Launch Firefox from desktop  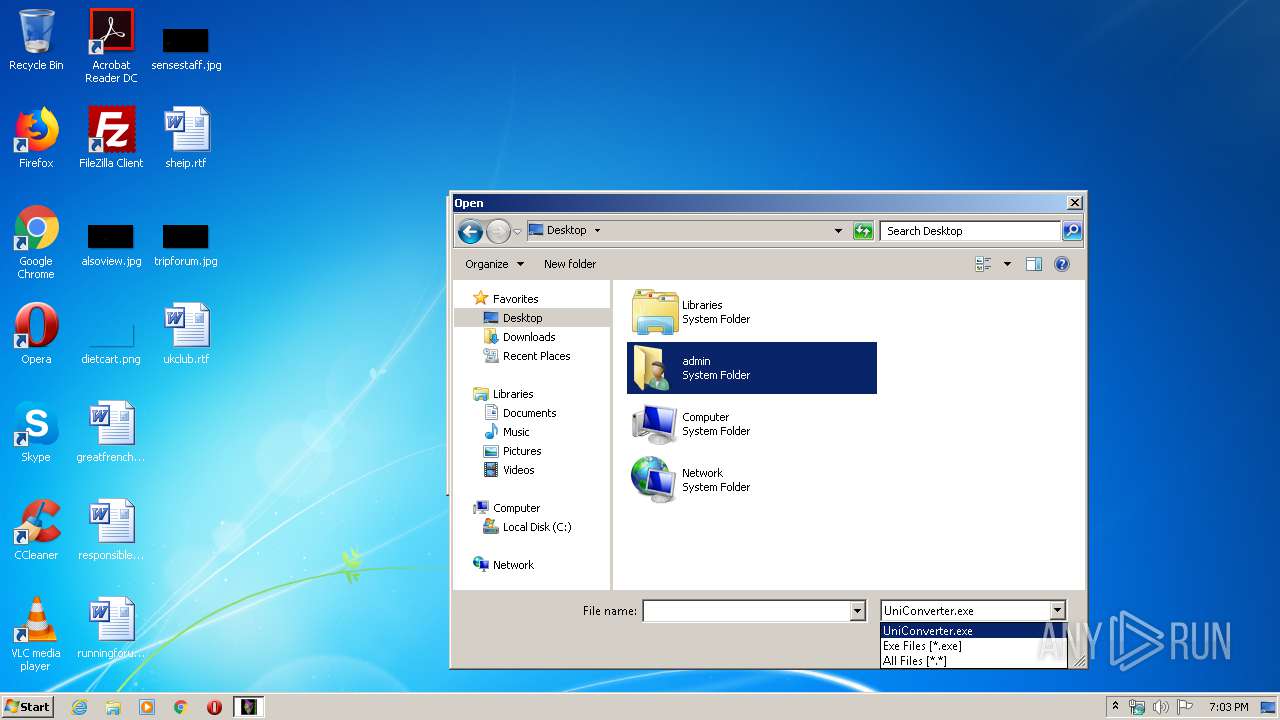pos(36,138)
